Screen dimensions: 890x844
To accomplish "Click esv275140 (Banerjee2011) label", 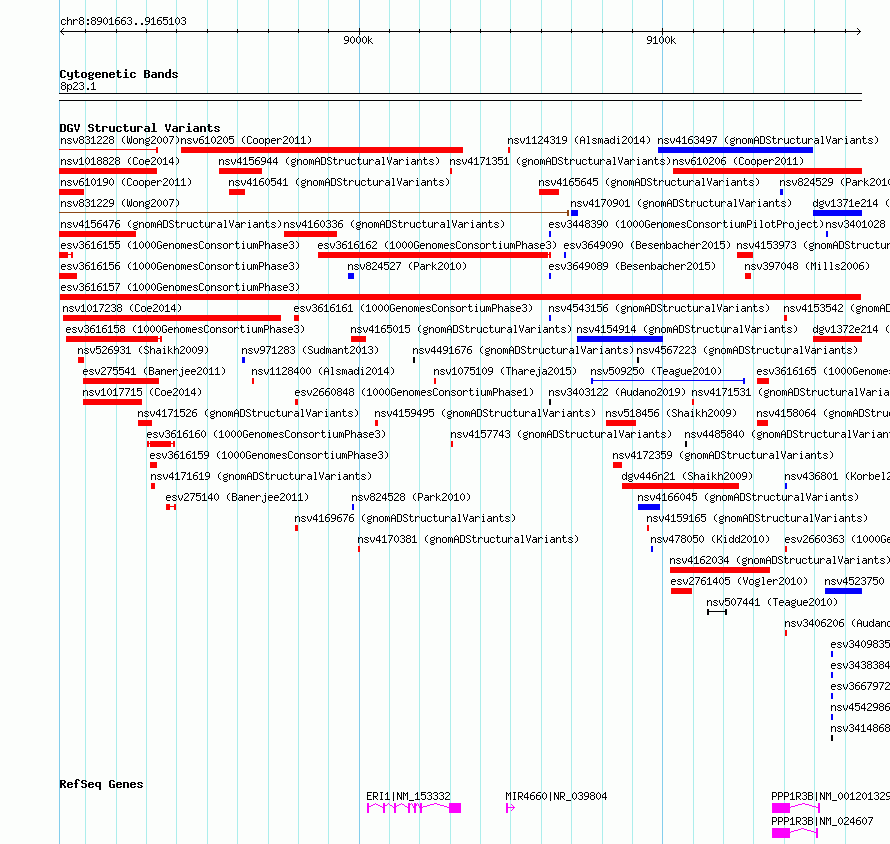I will (x=237, y=497).
